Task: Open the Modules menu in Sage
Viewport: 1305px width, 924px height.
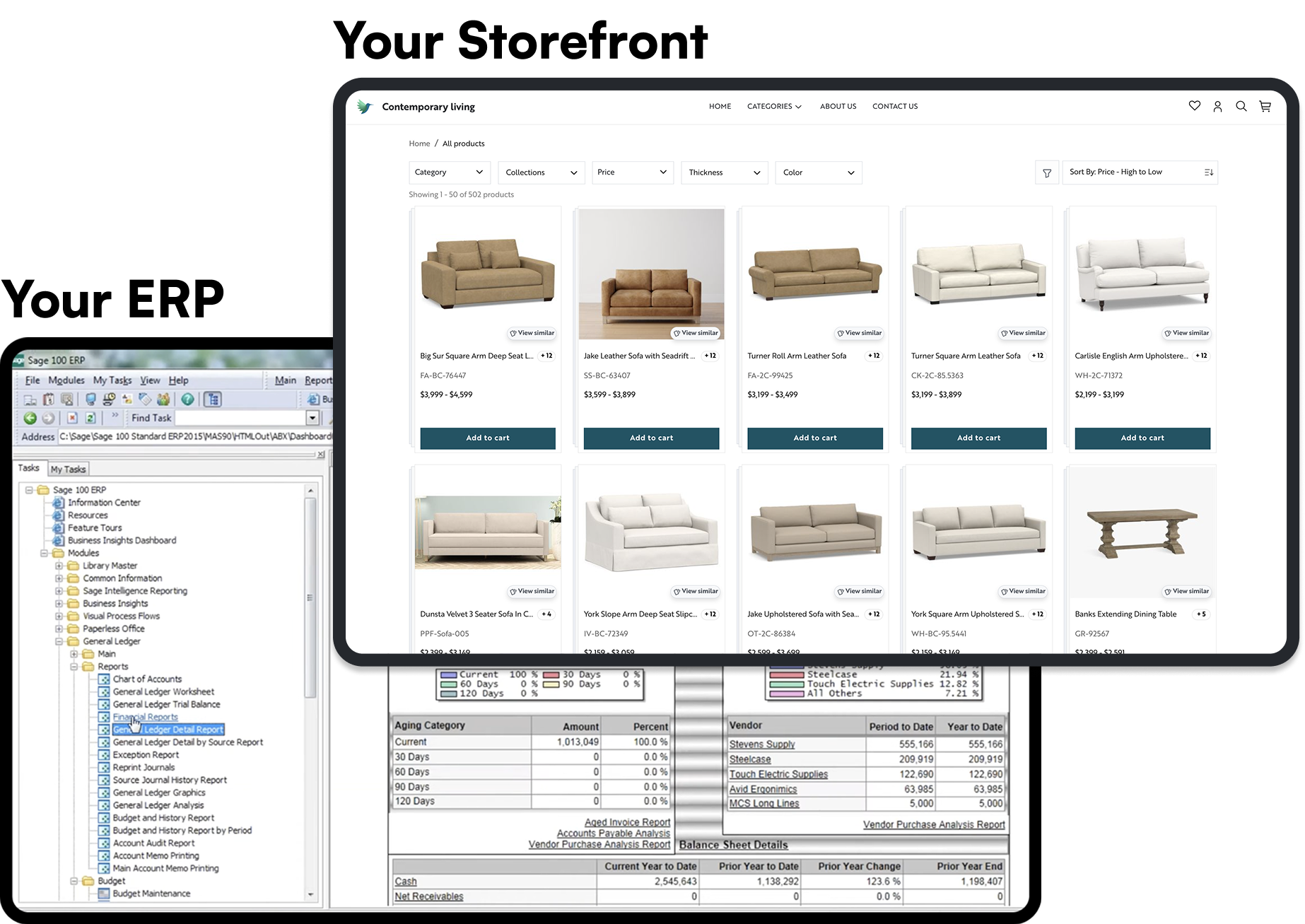Action: coord(66,380)
